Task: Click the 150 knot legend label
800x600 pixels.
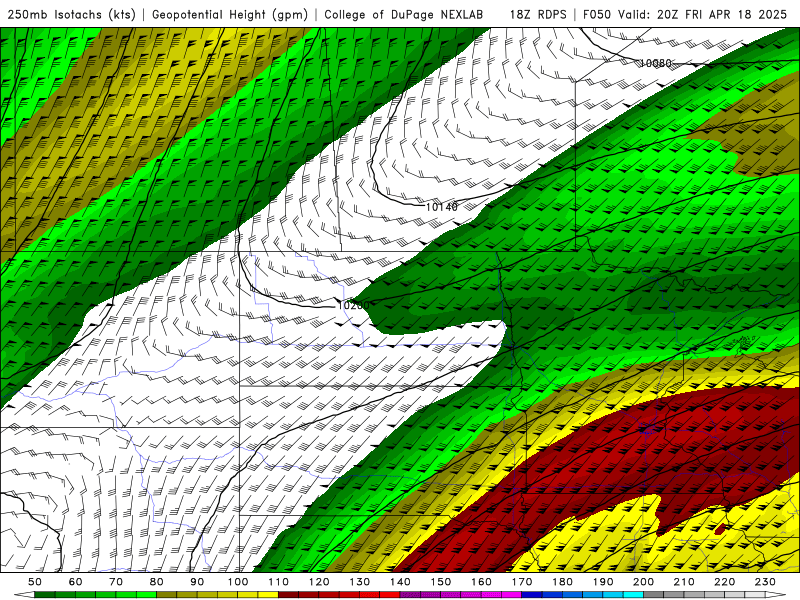Action: (440, 582)
